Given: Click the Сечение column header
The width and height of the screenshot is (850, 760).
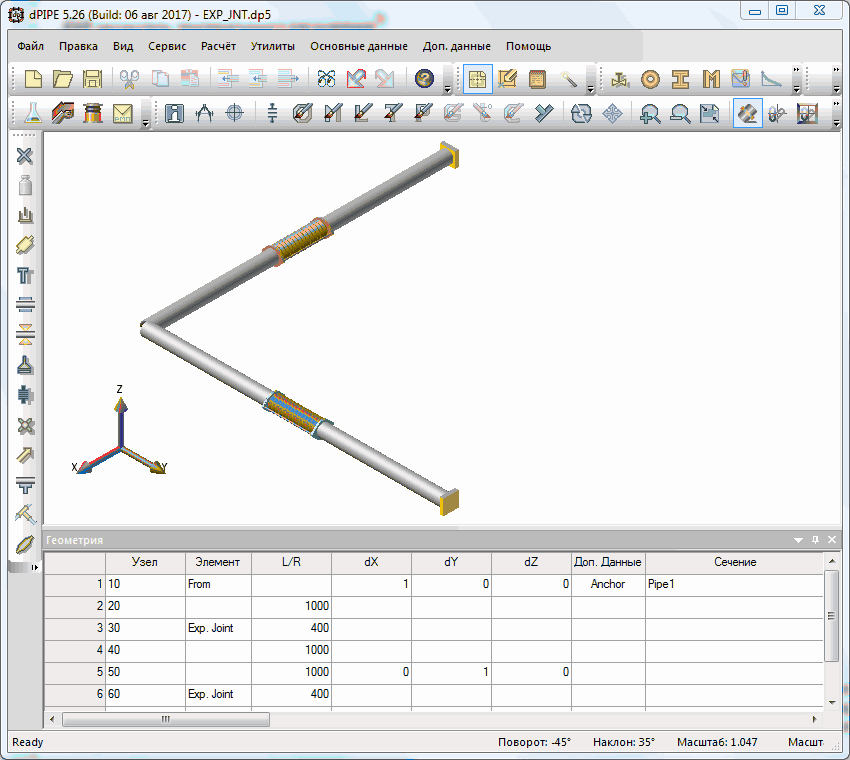Looking at the screenshot, I should [x=734, y=562].
